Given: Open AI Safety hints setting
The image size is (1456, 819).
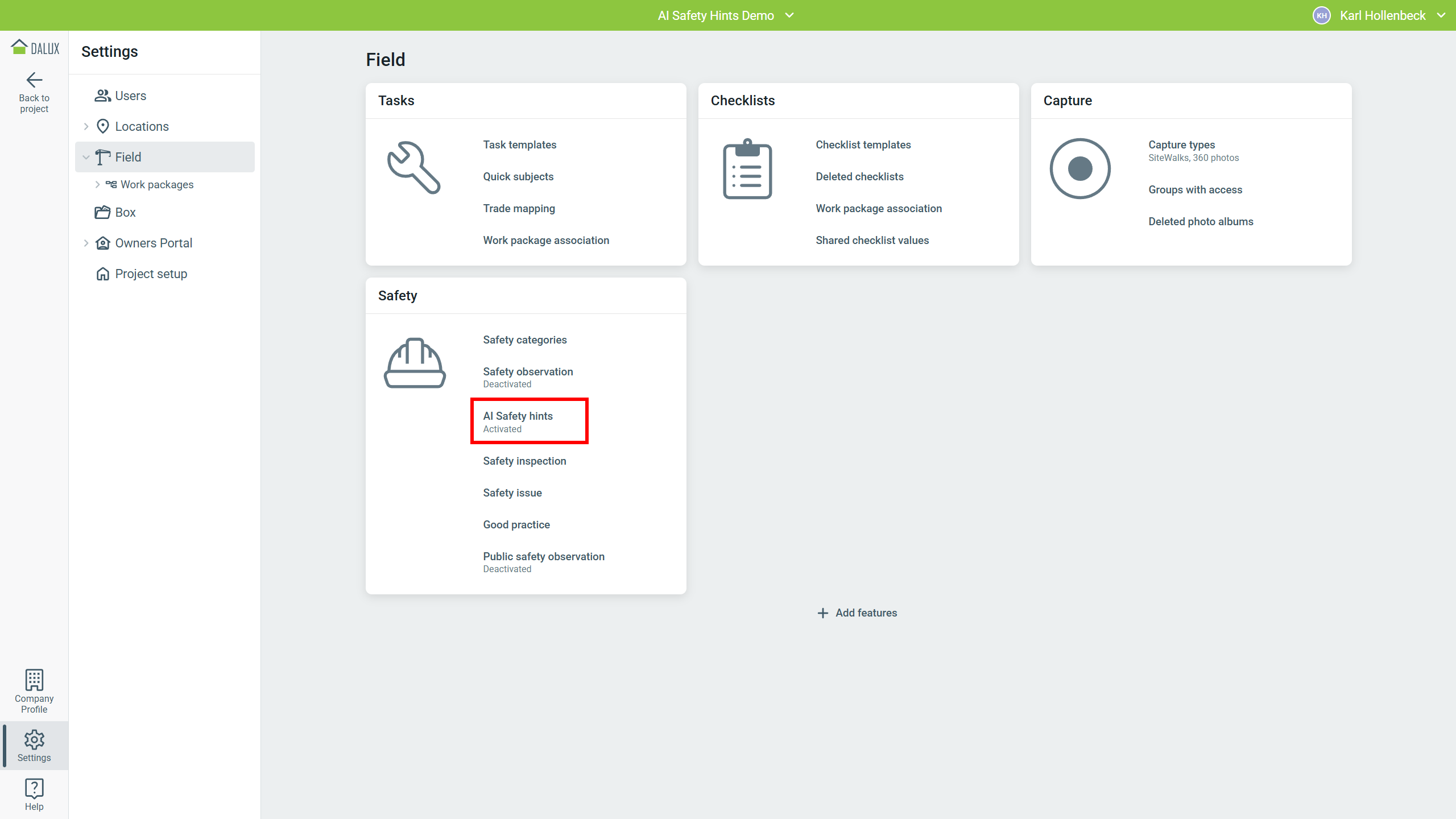Looking at the screenshot, I should click(518, 416).
